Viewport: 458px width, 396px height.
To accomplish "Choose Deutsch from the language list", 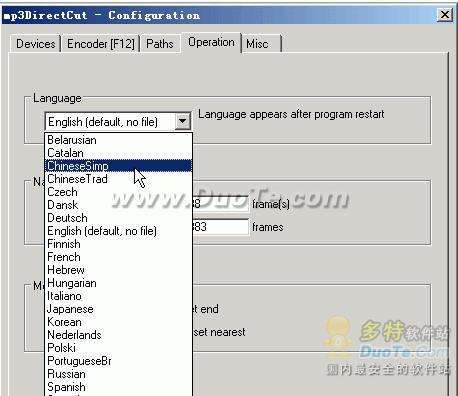I will 118,218.
